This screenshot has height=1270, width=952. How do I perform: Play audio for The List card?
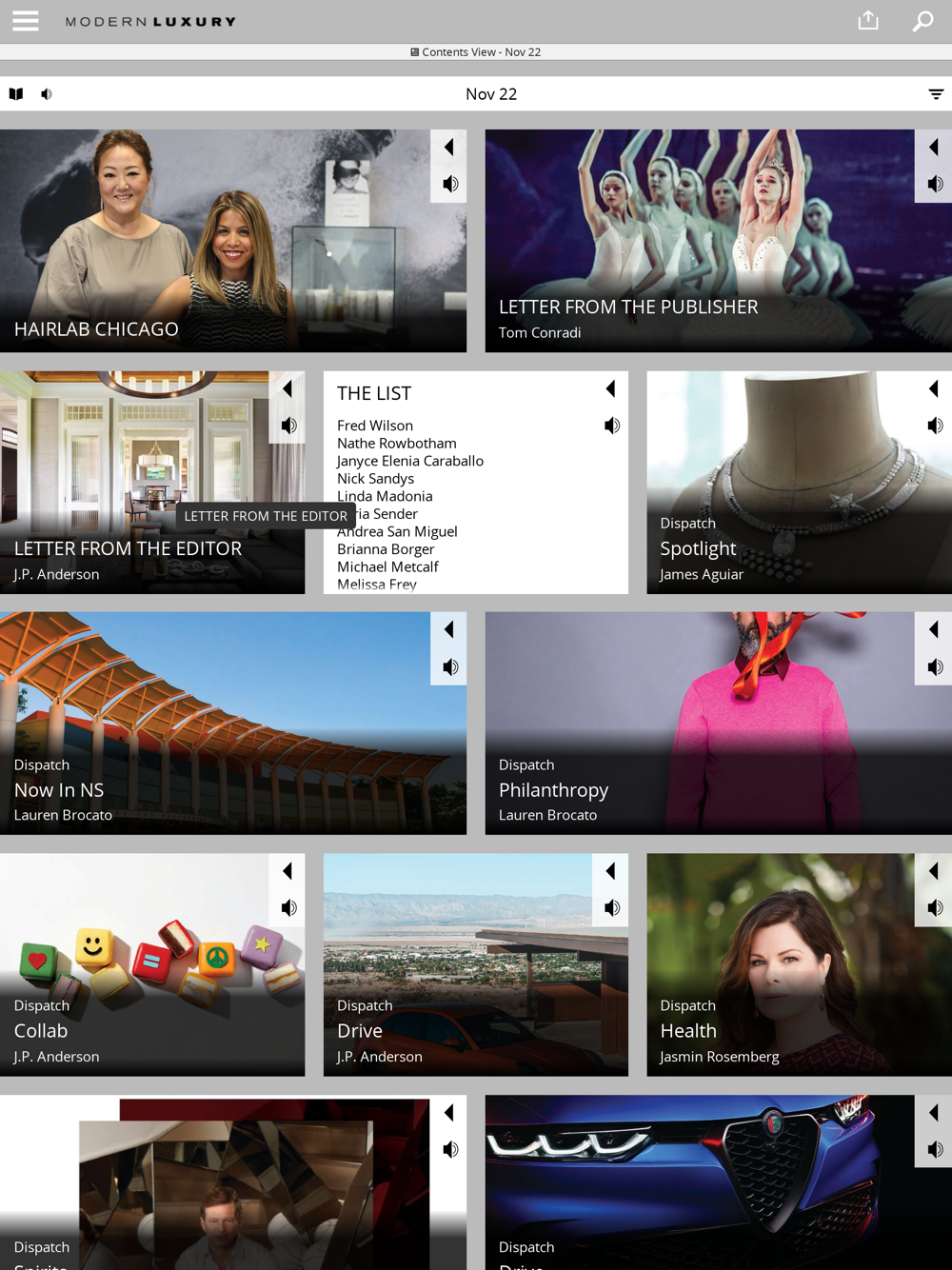612,426
